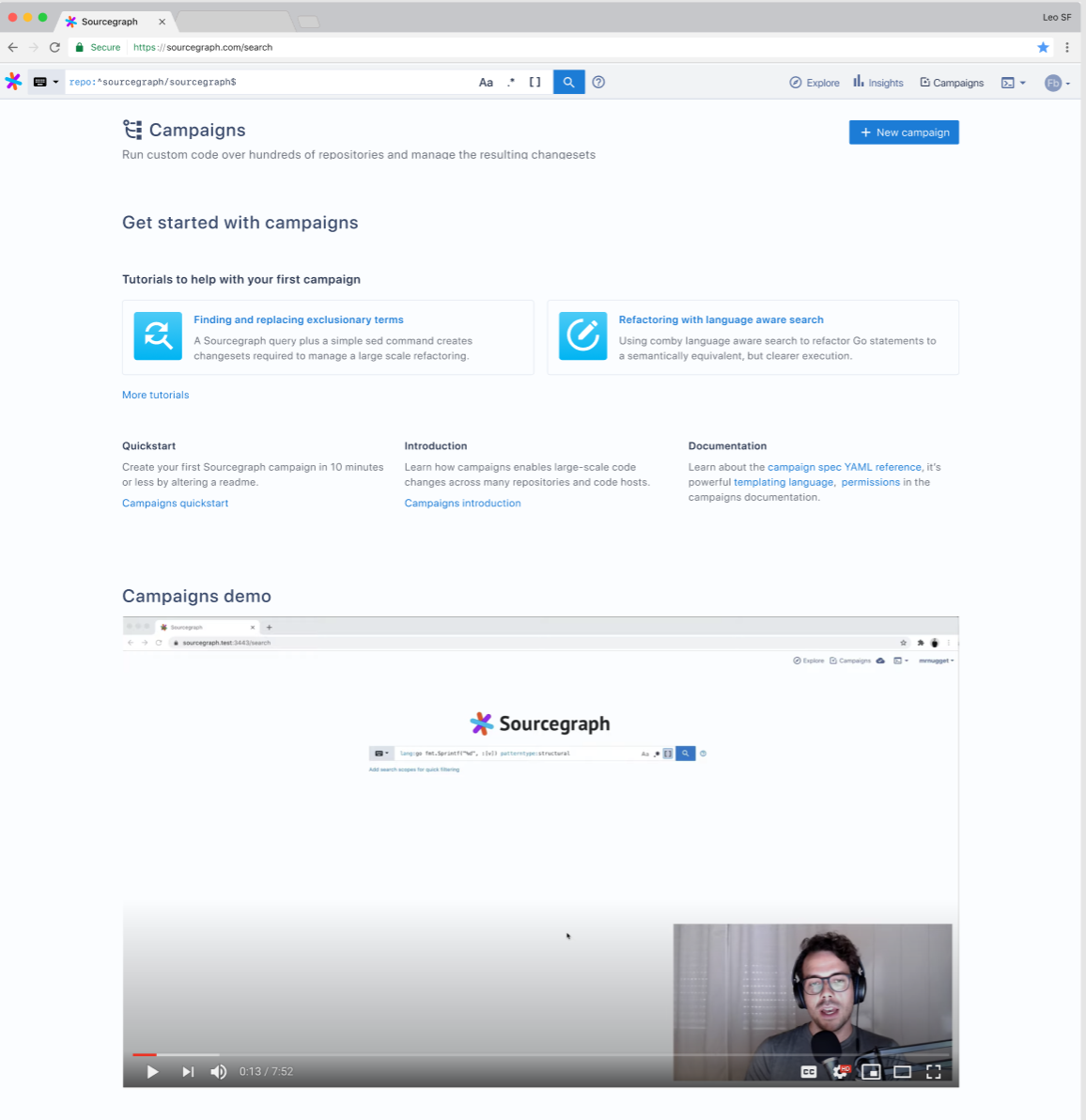Skip to next video button
Viewport: 1086px width, 1120px height.
(188, 1071)
